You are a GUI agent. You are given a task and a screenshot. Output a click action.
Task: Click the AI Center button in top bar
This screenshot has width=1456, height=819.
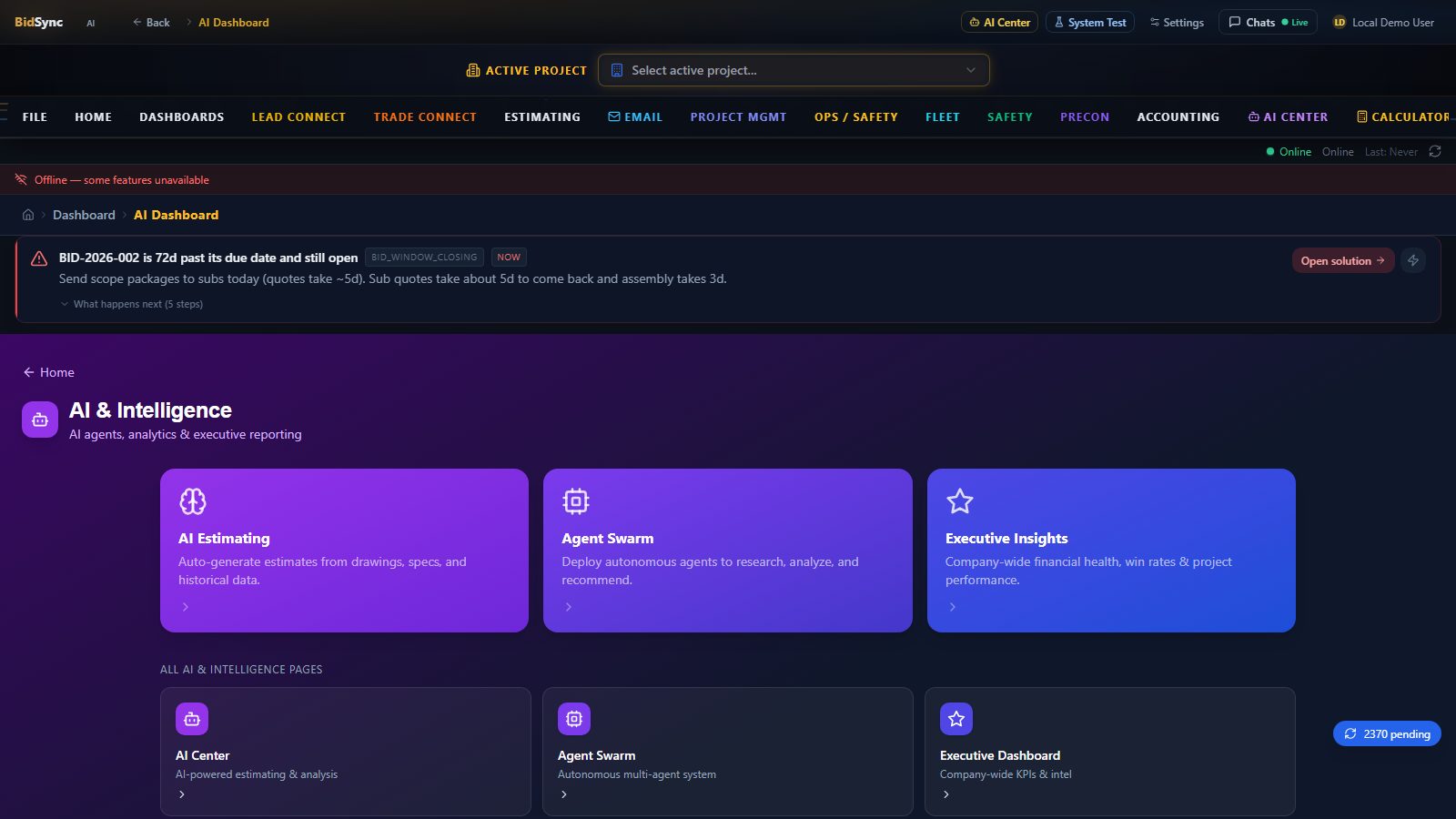tap(1000, 22)
